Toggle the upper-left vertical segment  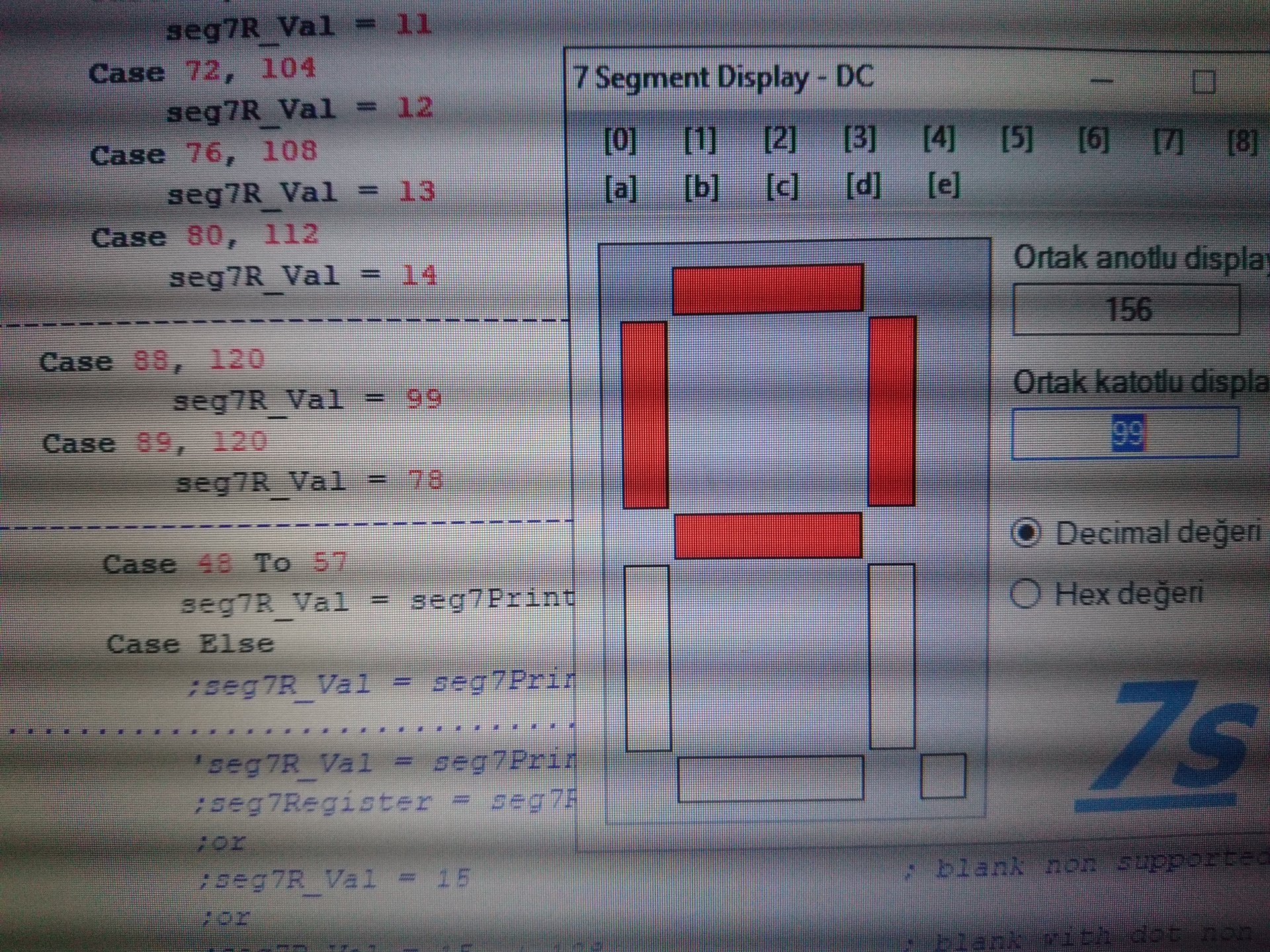[x=644, y=415]
